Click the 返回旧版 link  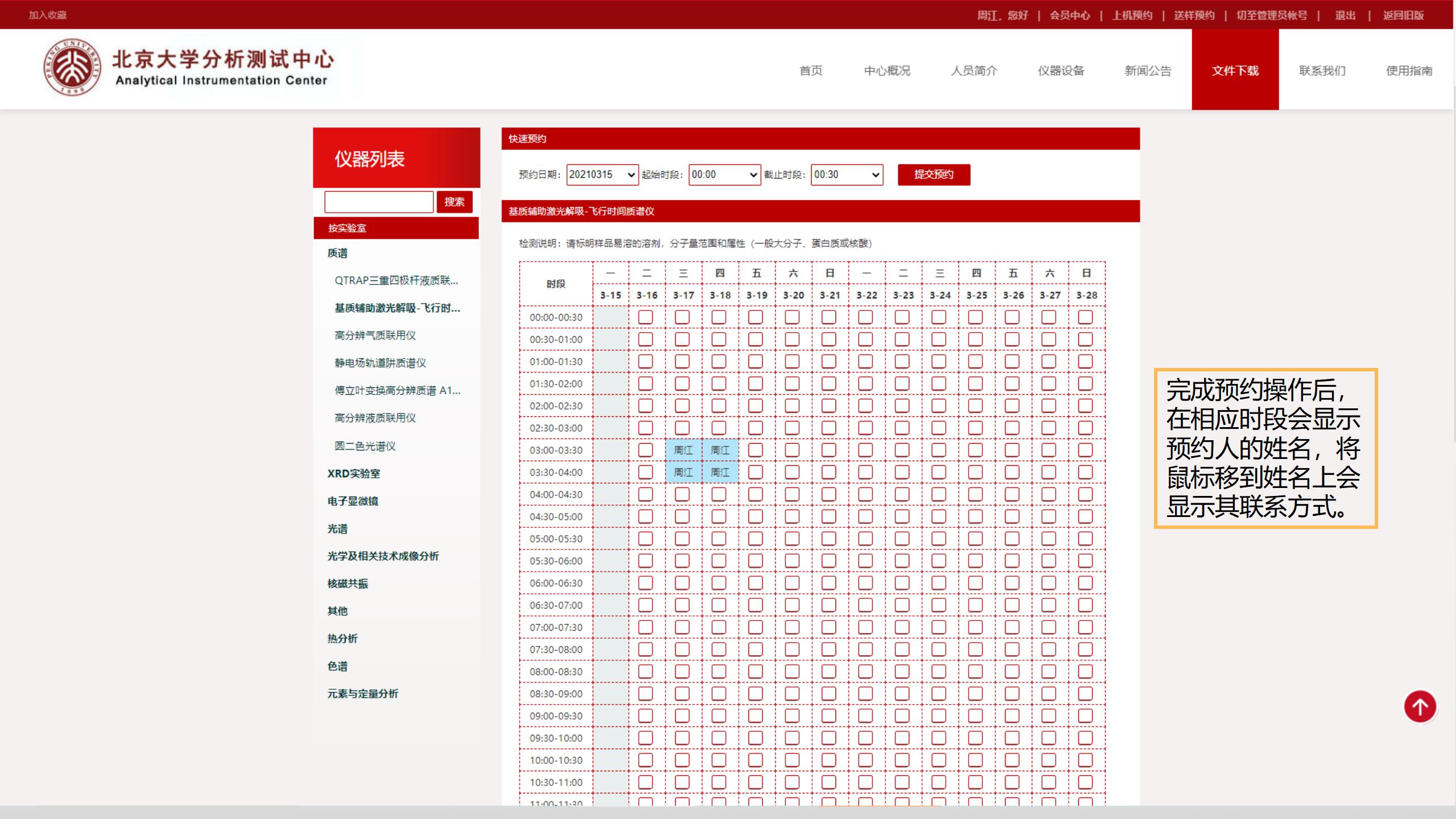coord(1404,15)
